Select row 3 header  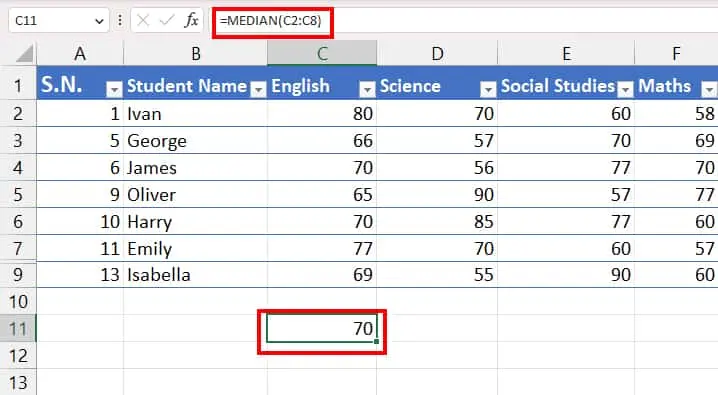coord(18,141)
